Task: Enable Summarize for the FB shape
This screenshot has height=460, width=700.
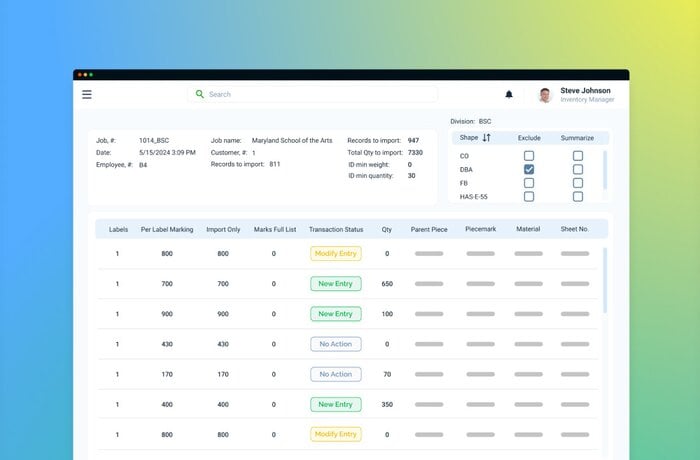Action: 578,183
